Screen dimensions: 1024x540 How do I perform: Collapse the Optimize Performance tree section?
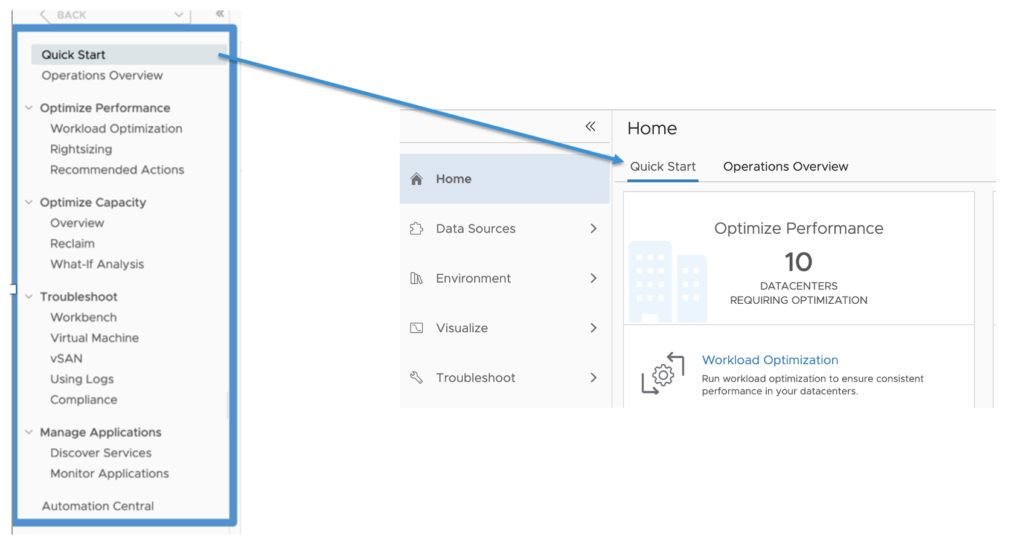(x=29, y=108)
